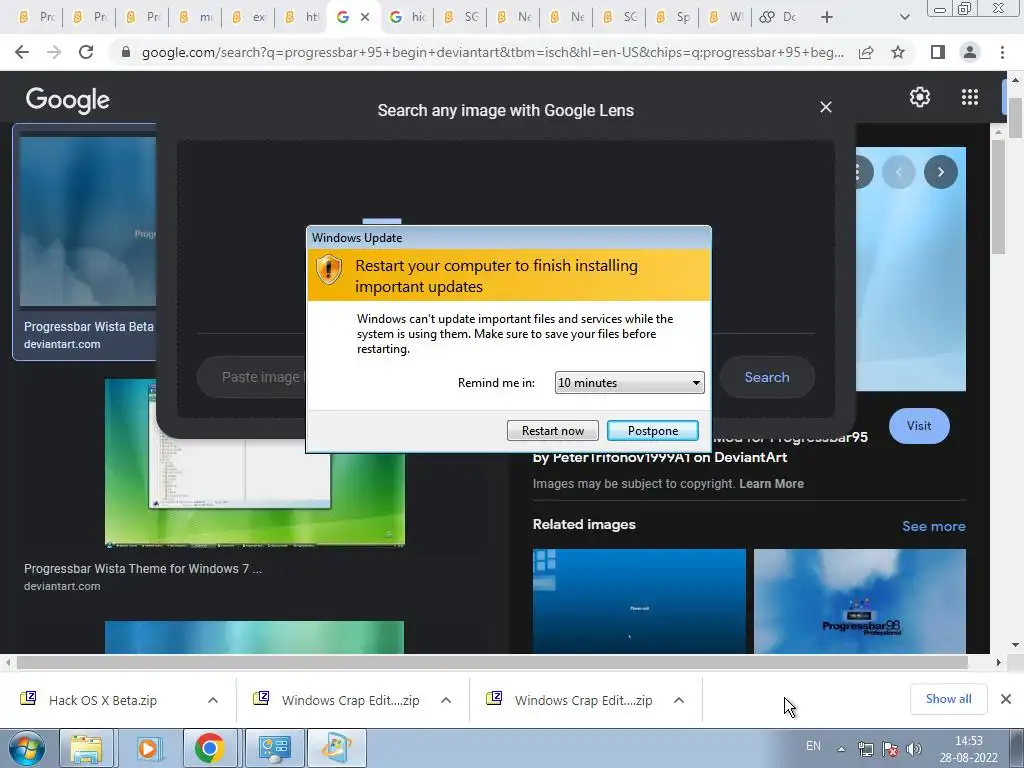Click the Restart now button
Viewport: 1024px width, 768px height.
552,430
